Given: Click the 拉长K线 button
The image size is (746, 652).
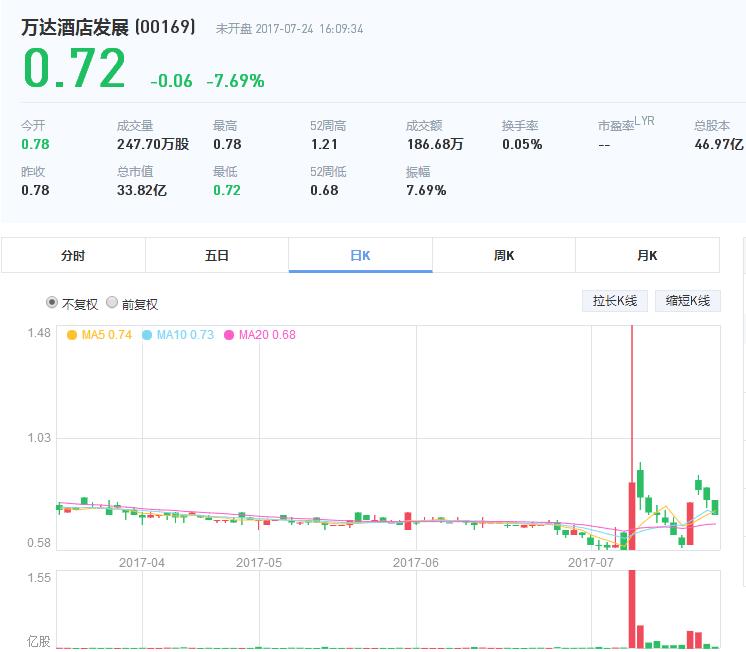Looking at the screenshot, I should pyautogui.click(x=615, y=301).
